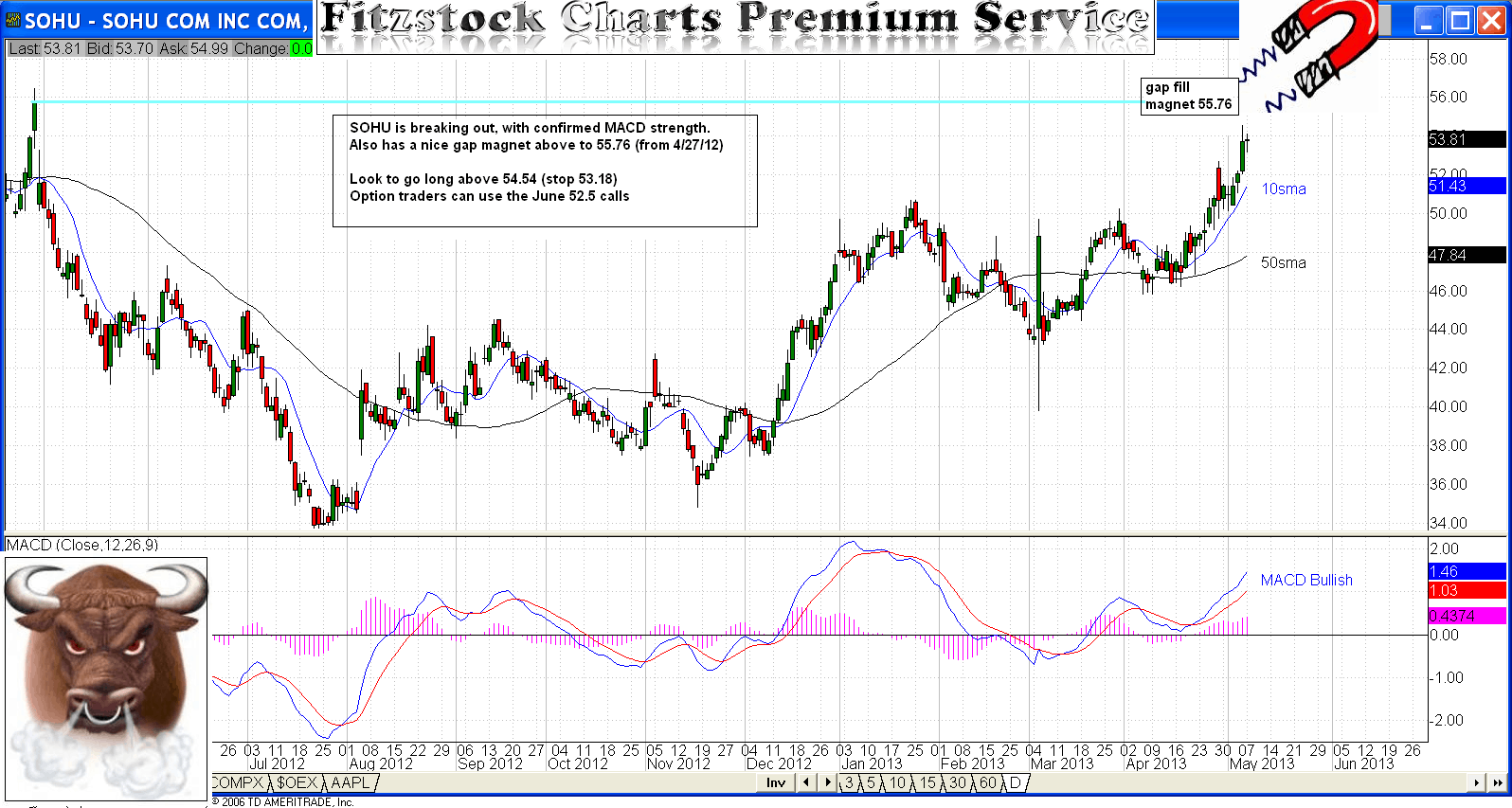Viewport: 1512px width, 808px height.
Task: Click the right arrow before interval tabs
Action: pyautogui.click(x=827, y=782)
